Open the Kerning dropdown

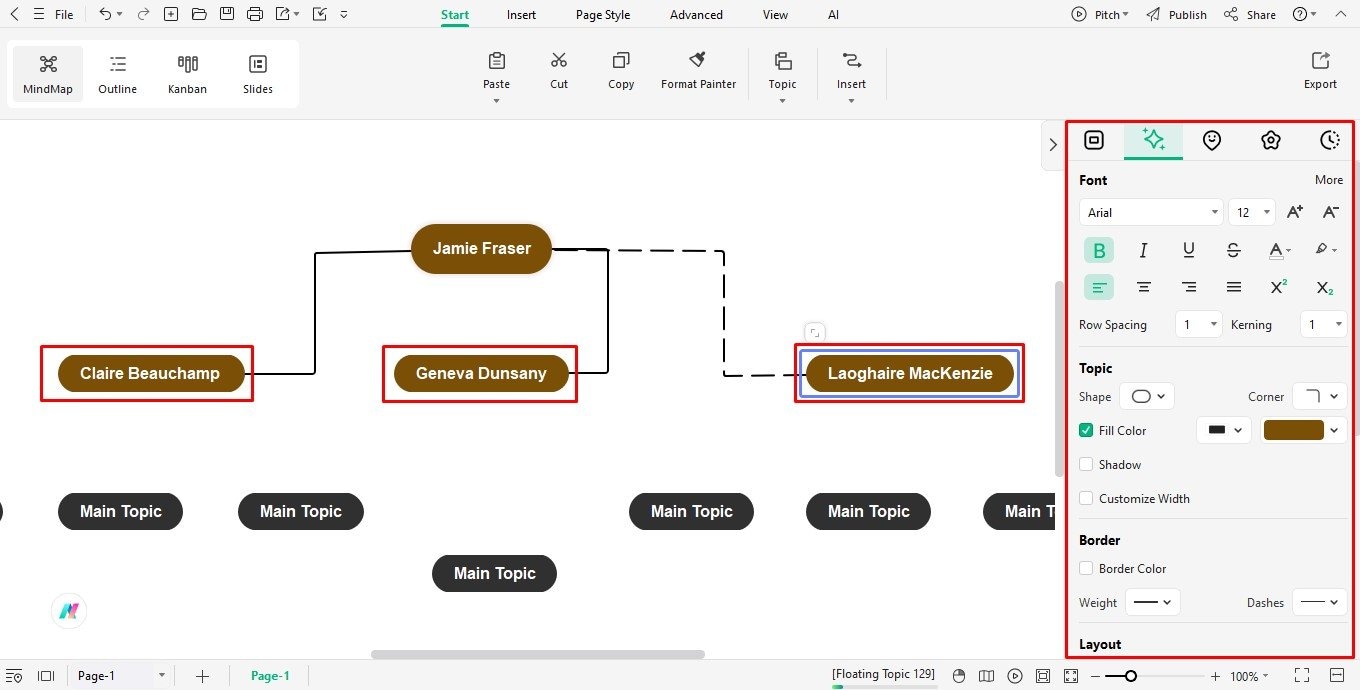(1323, 324)
